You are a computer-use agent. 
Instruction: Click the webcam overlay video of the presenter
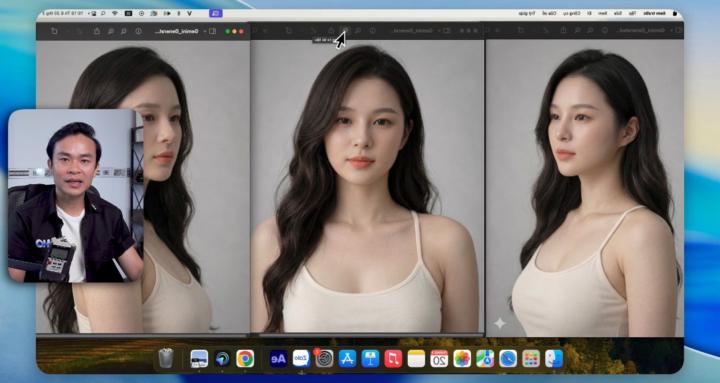click(x=76, y=195)
